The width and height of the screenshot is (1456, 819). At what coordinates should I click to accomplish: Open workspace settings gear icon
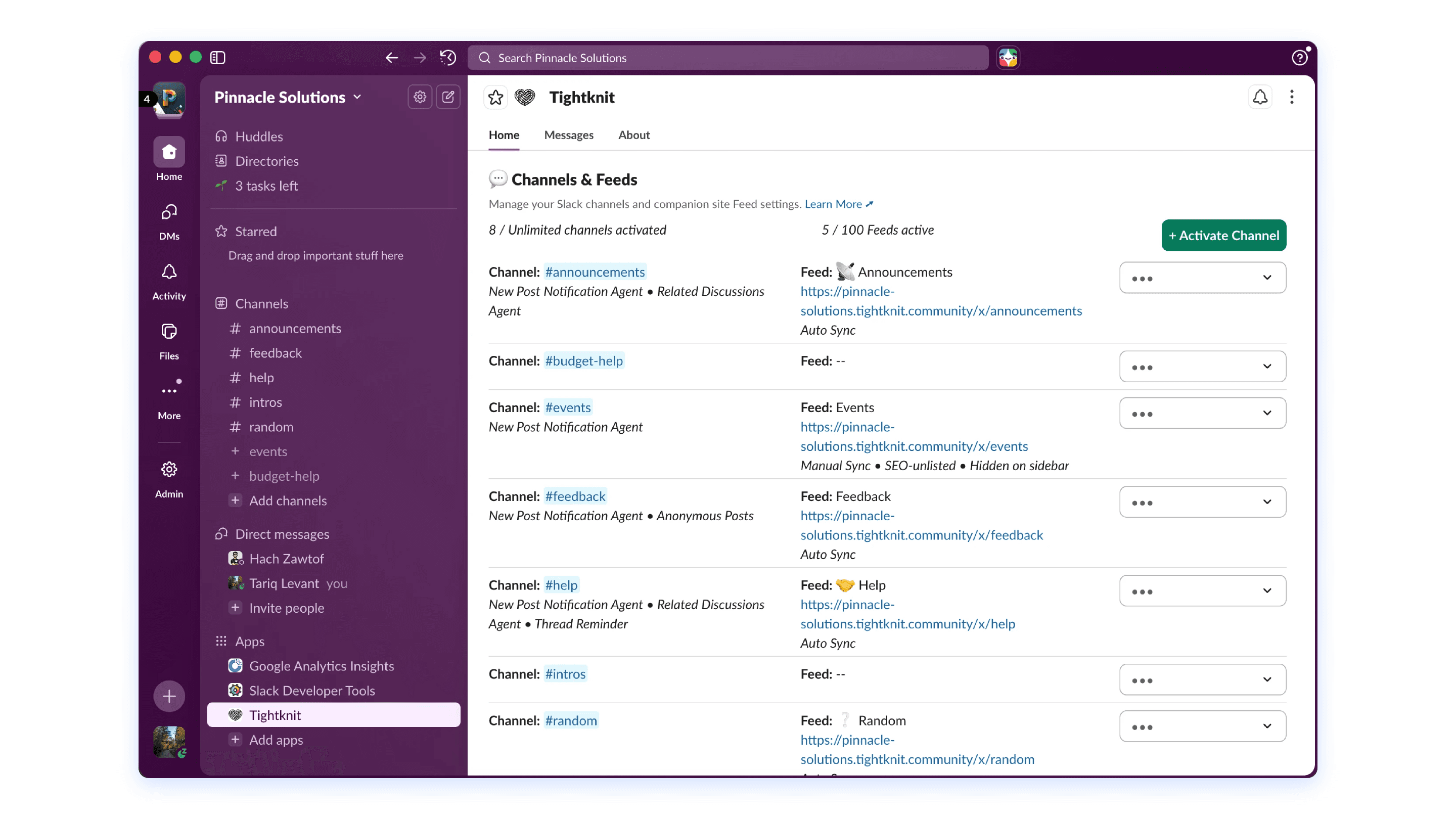coord(420,97)
